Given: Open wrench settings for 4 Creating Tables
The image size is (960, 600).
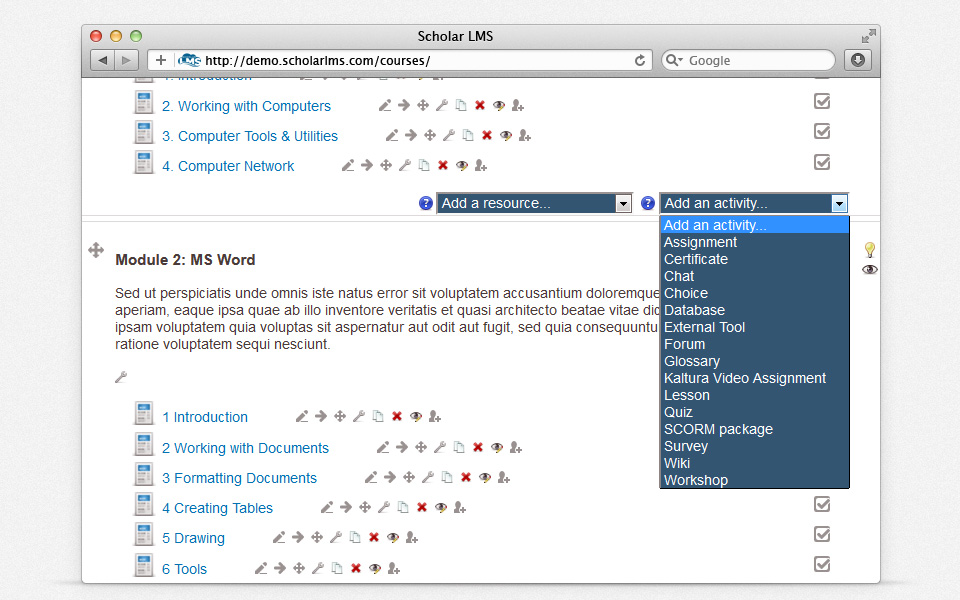Looking at the screenshot, I should 384,508.
